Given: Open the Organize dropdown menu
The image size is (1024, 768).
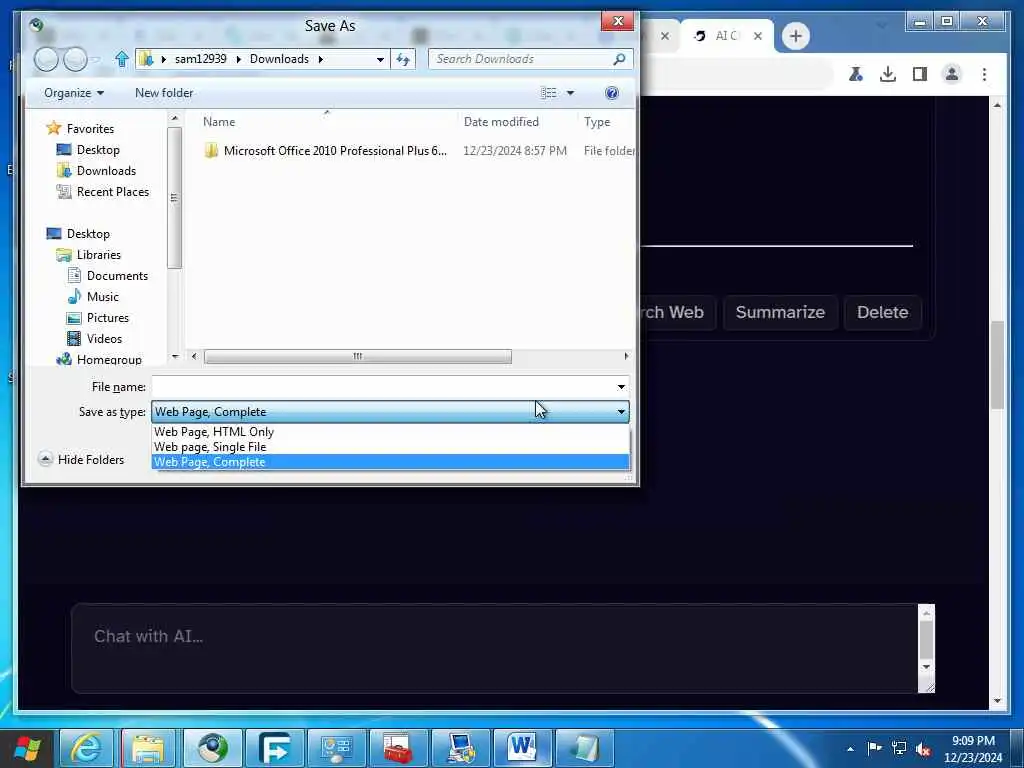Looking at the screenshot, I should pyautogui.click(x=74, y=93).
